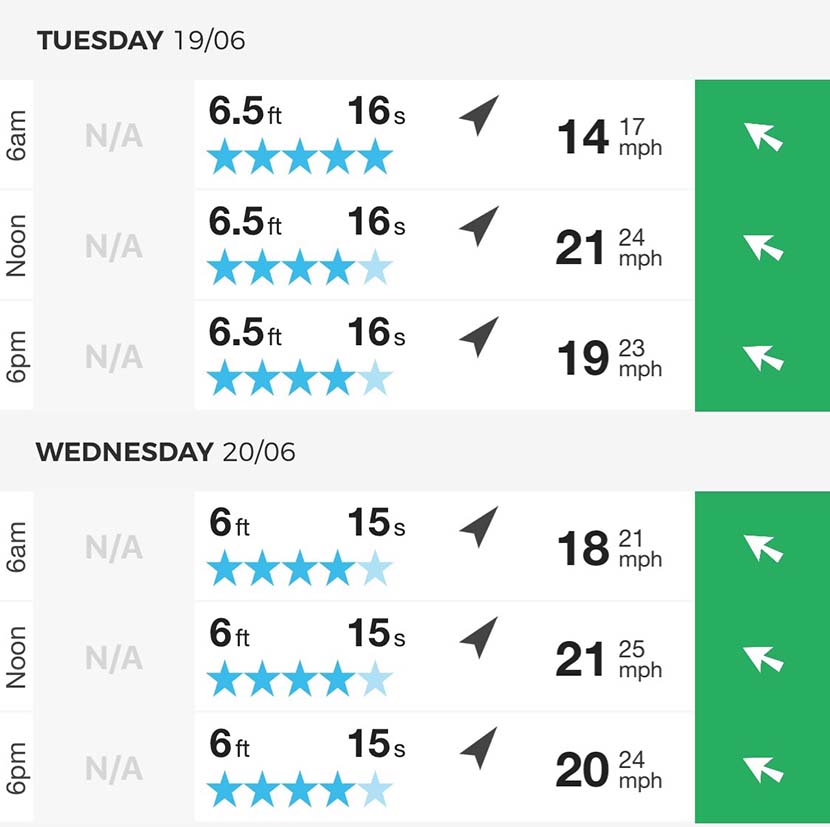Click Wednesday 6pm 20 mph wind speed
The height and width of the screenshot is (827, 830).
click(x=609, y=769)
